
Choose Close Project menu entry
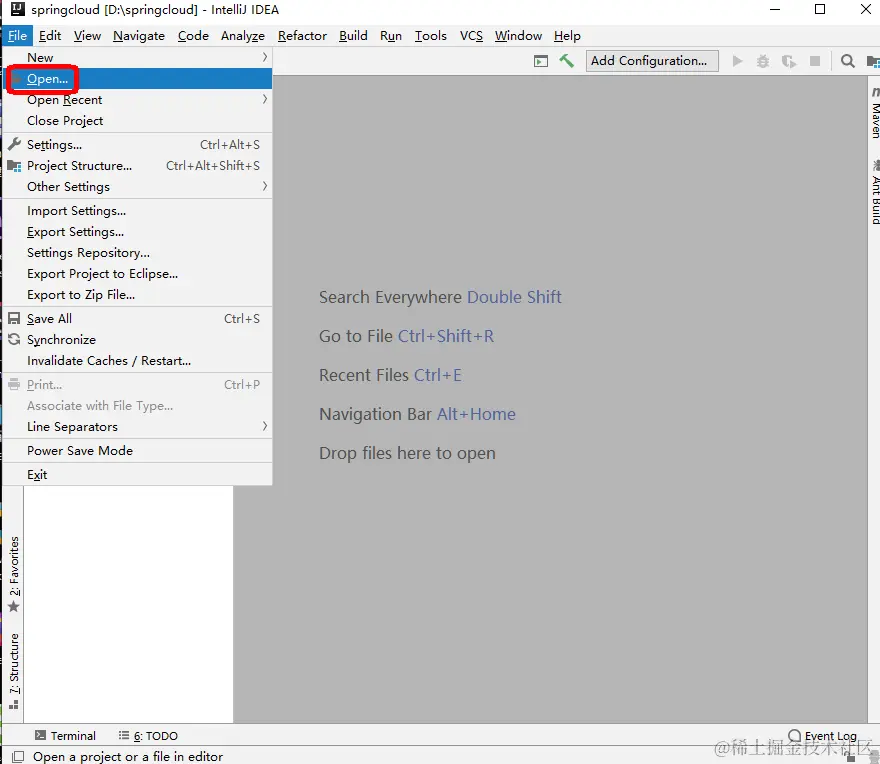(138, 121)
